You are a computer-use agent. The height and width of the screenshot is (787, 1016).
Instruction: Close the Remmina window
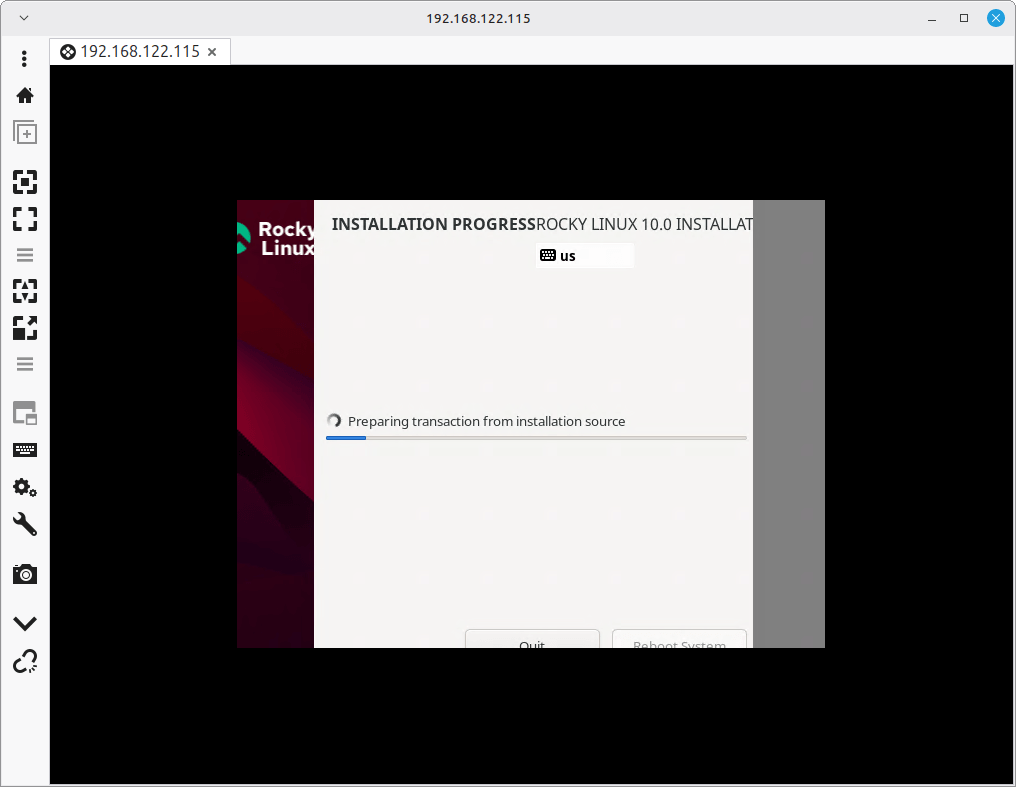[x=995, y=18]
